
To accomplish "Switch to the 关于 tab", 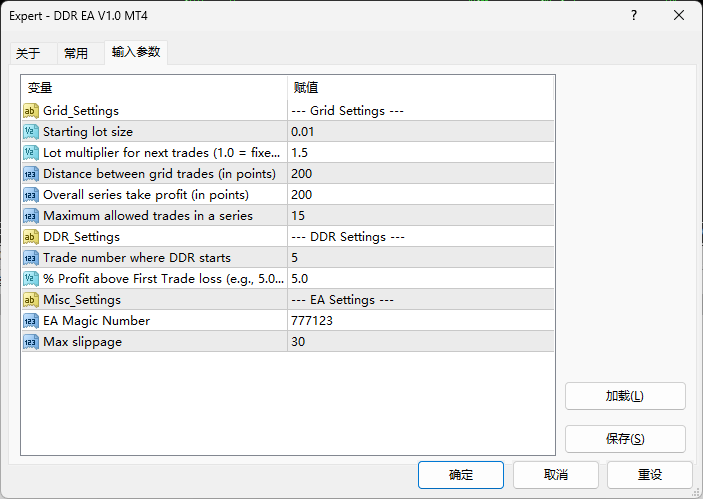I will 29,54.
